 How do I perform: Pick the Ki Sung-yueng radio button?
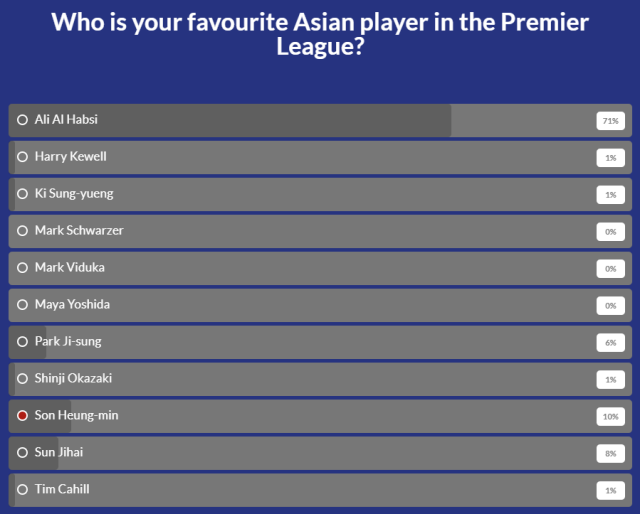pos(22,194)
